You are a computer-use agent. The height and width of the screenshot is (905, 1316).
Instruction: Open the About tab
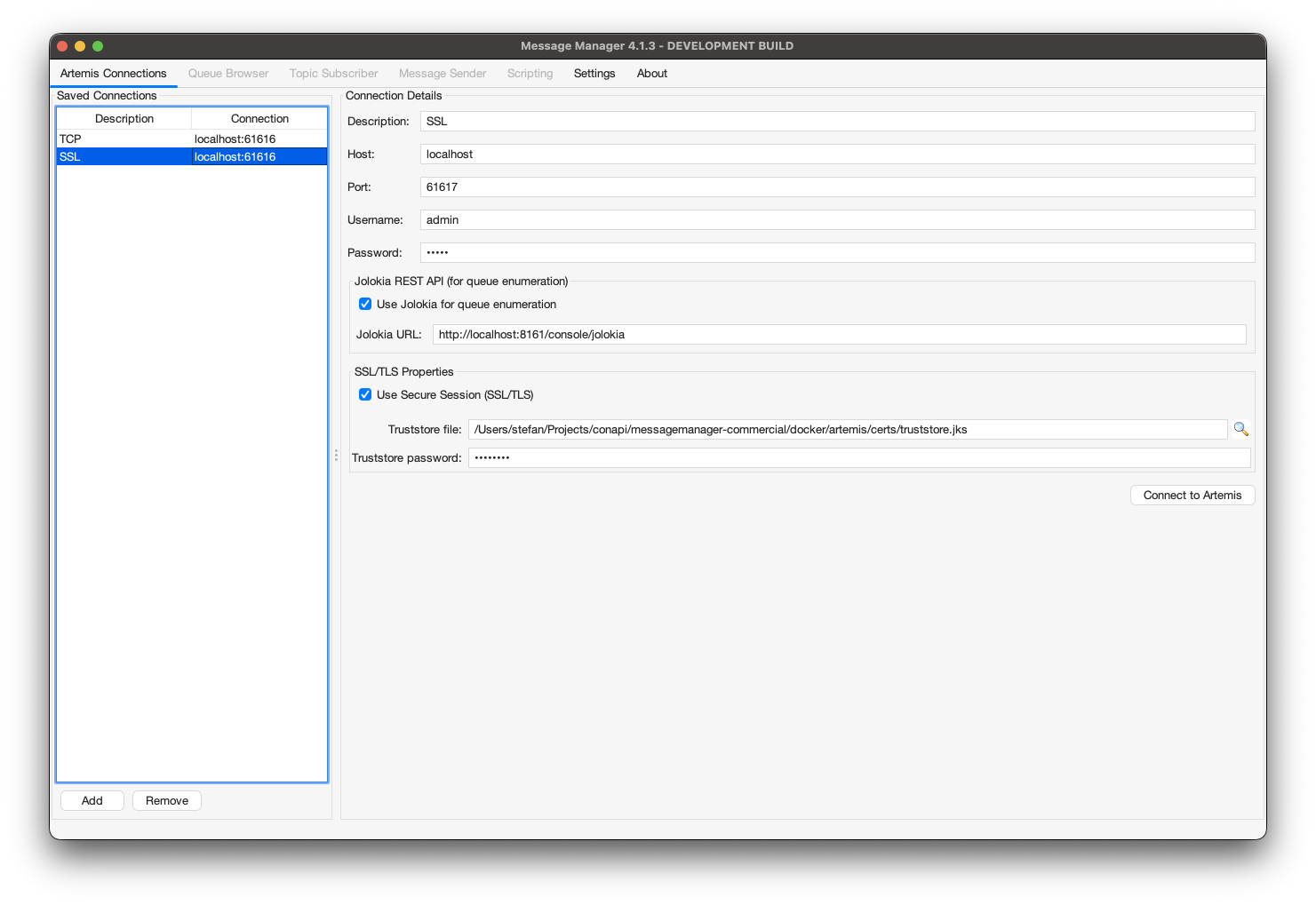pos(651,73)
